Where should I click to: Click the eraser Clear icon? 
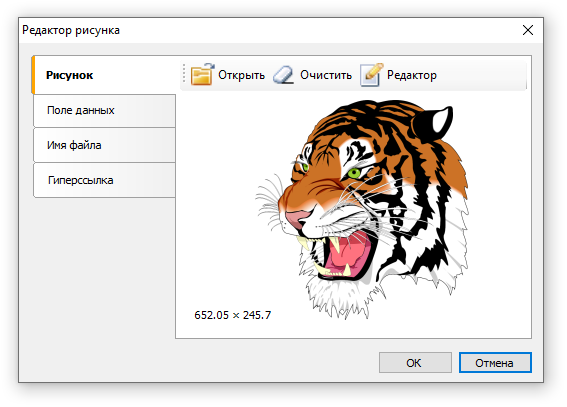tap(284, 75)
